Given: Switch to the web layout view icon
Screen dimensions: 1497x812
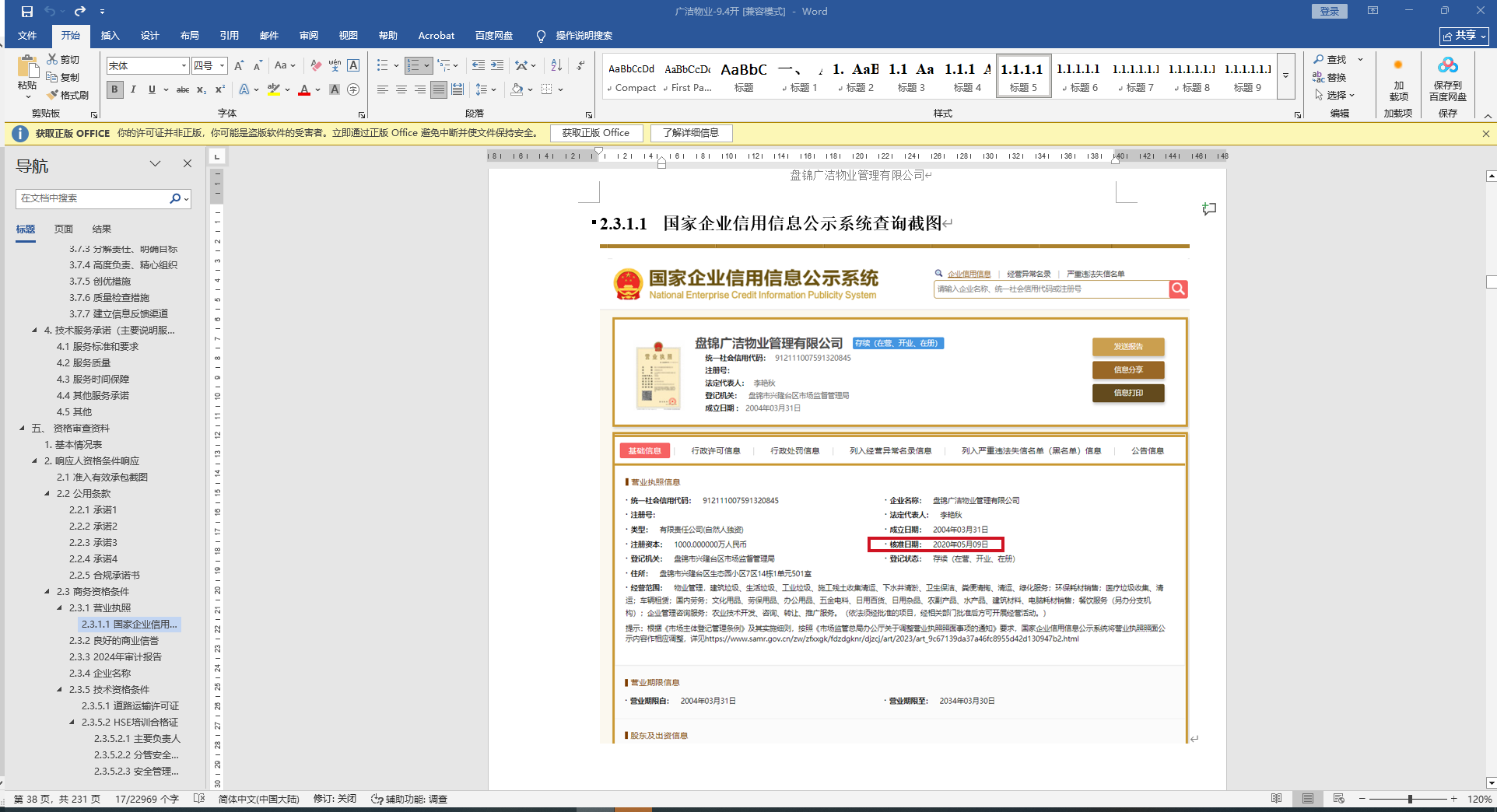Looking at the screenshot, I should tap(1338, 799).
